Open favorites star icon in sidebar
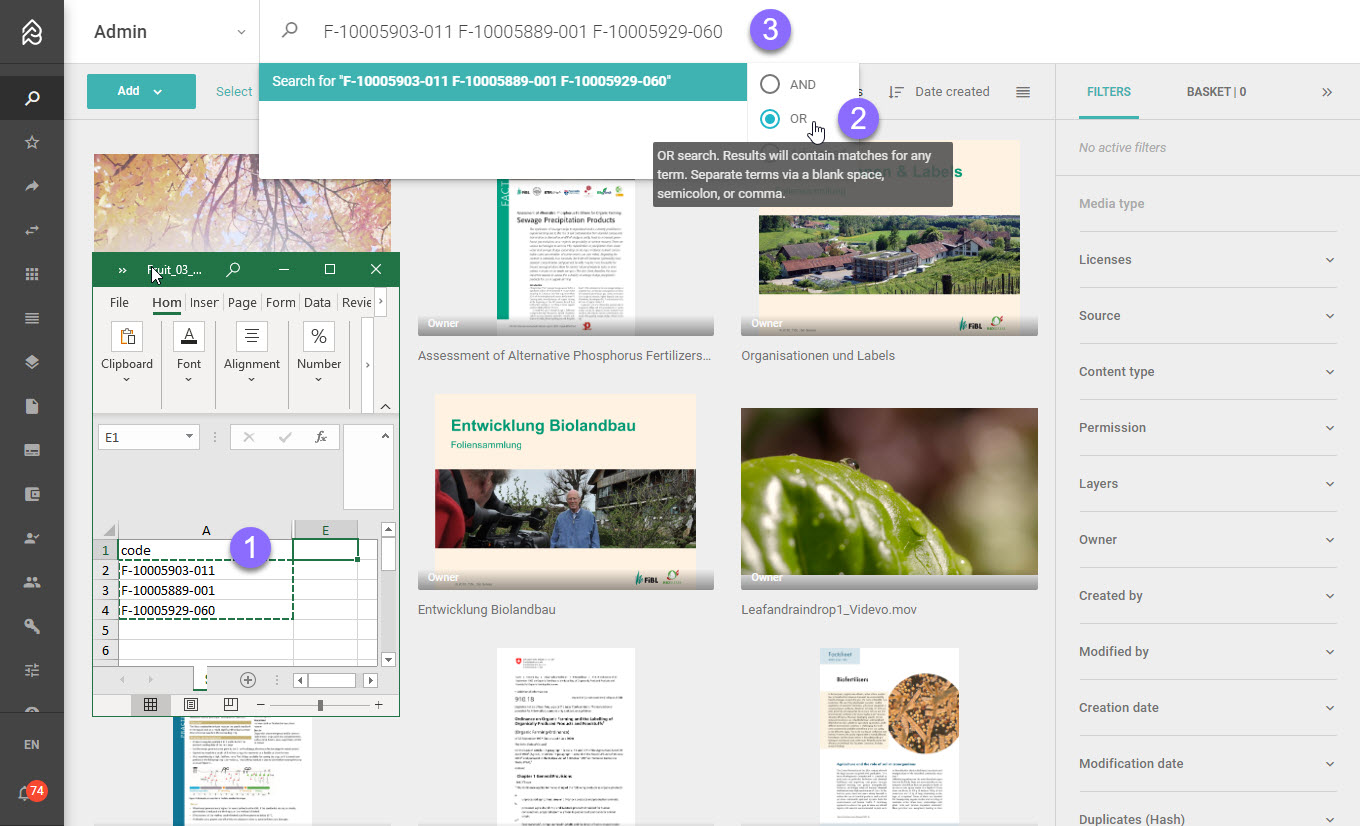This screenshot has width=1361, height=826. point(32,143)
